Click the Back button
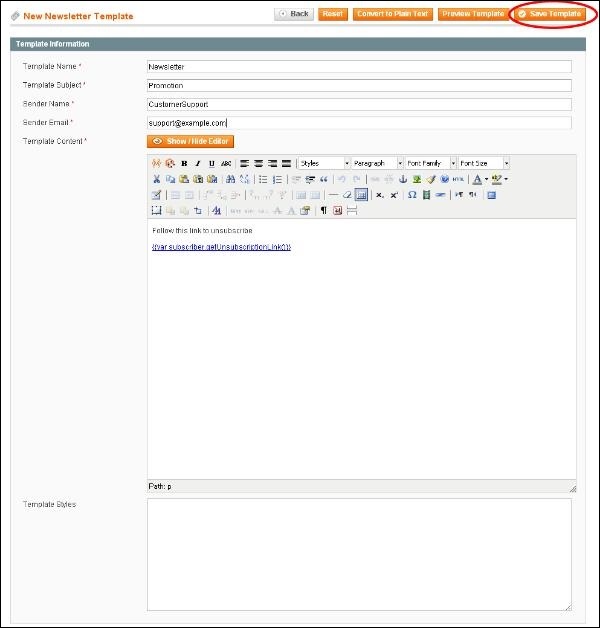This screenshot has width=600, height=628. click(x=294, y=14)
